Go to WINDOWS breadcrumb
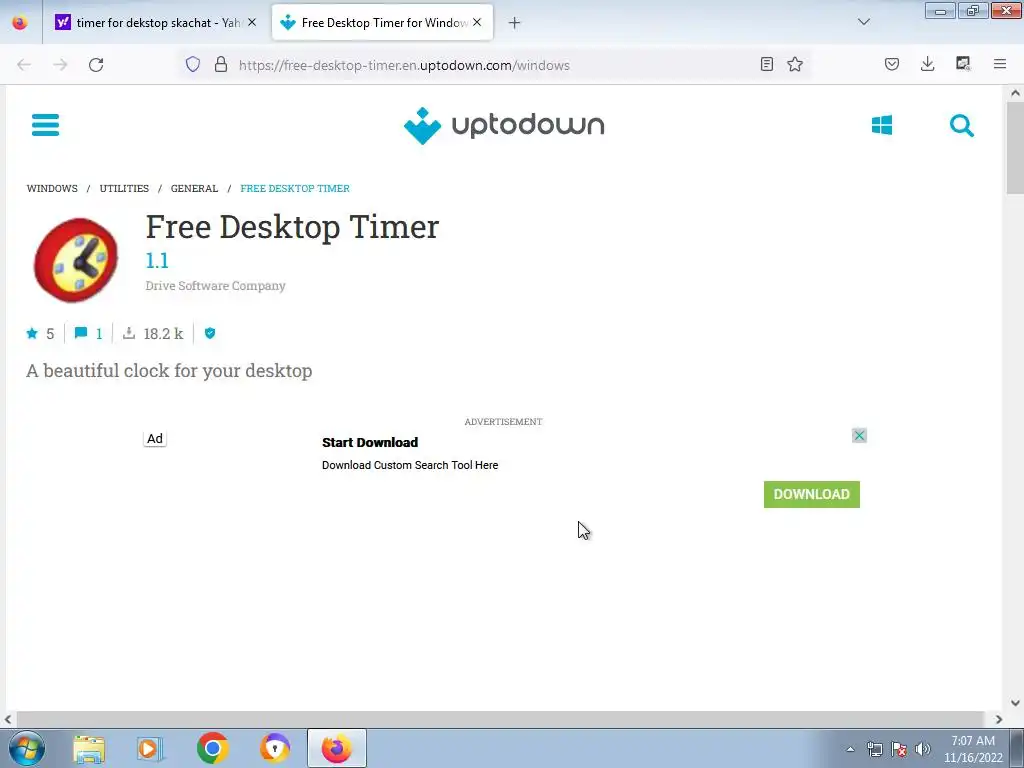Viewport: 1024px width, 768px height. point(52,188)
